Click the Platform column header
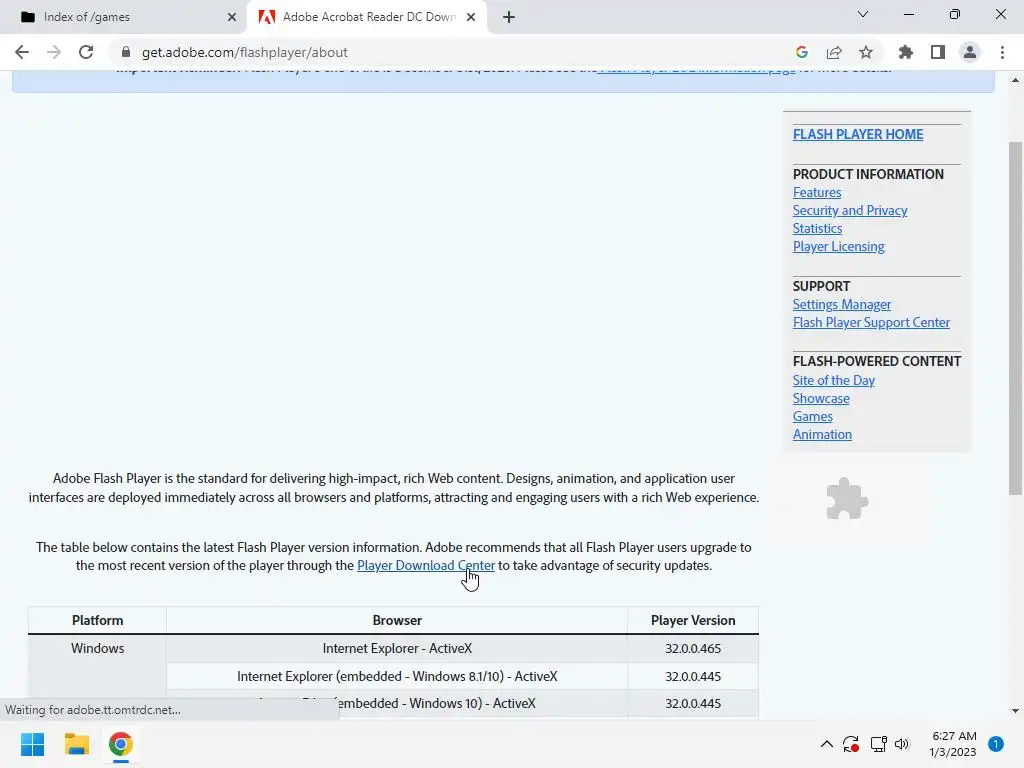The height and width of the screenshot is (768, 1024). tap(97, 620)
